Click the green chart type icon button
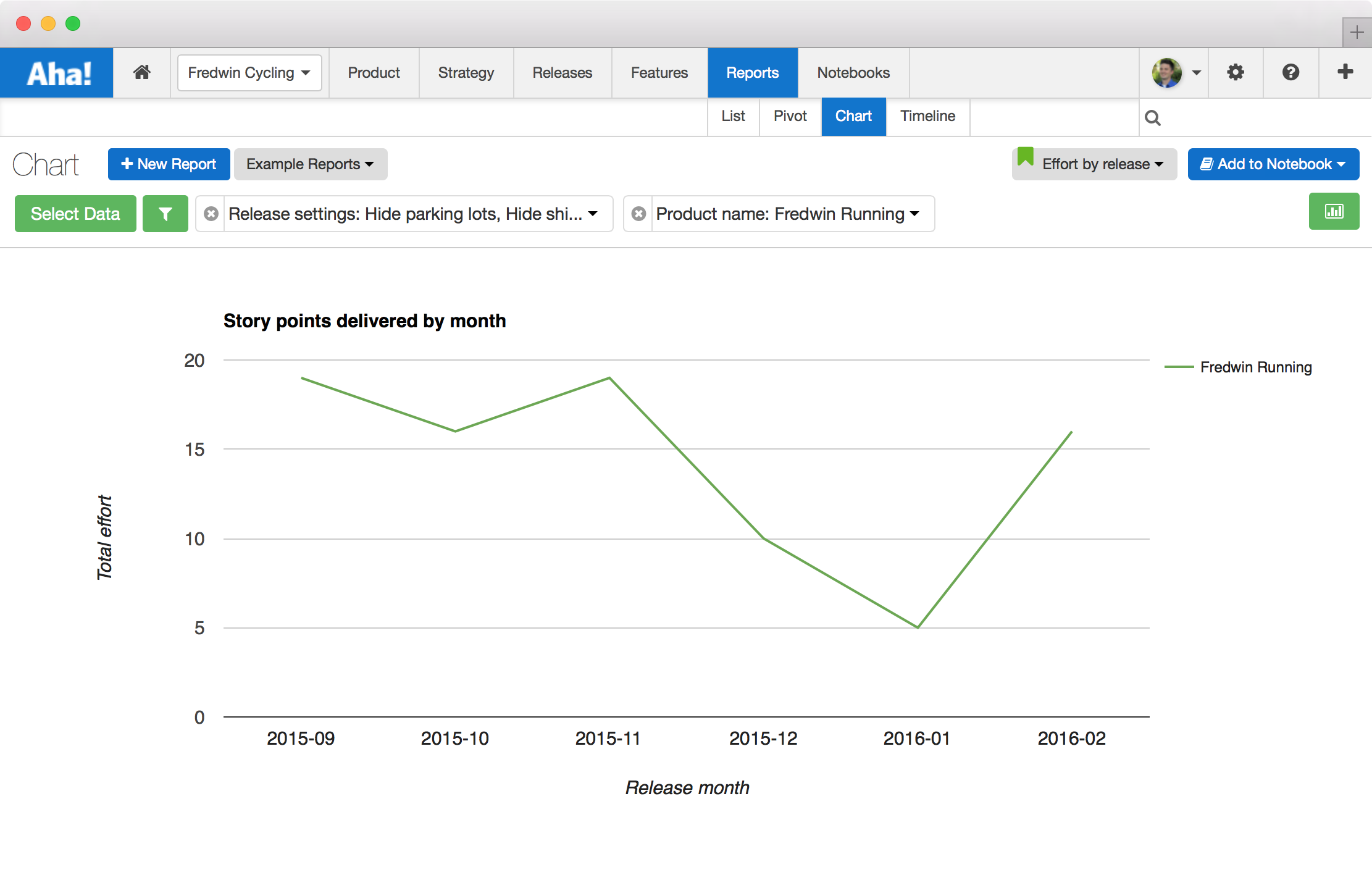Viewport: 1372px width, 888px height. 1334,211
